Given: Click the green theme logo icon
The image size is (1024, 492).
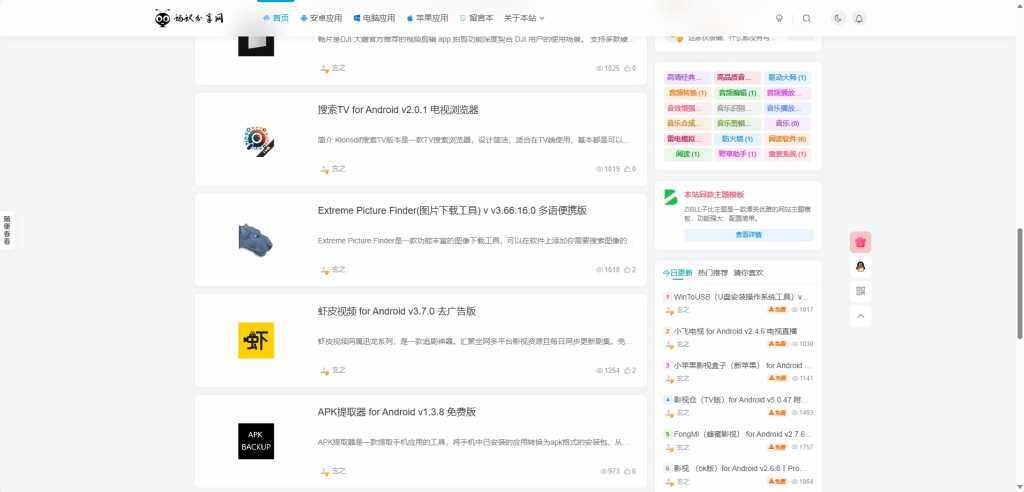Looking at the screenshot, I should (x=671, y=197).
